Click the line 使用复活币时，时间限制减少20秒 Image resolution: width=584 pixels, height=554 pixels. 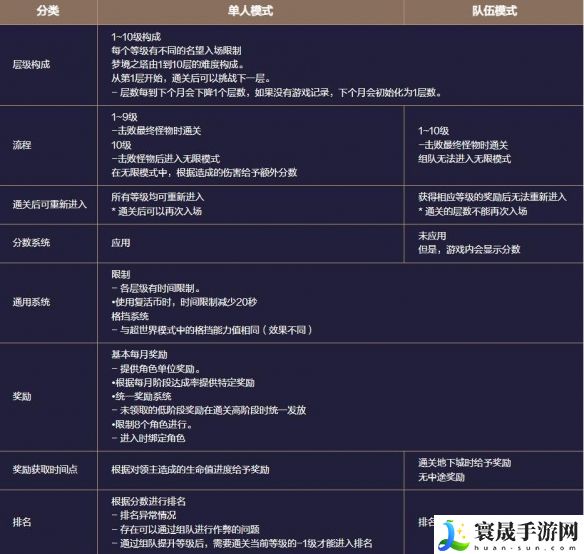(x=184, y=302)
